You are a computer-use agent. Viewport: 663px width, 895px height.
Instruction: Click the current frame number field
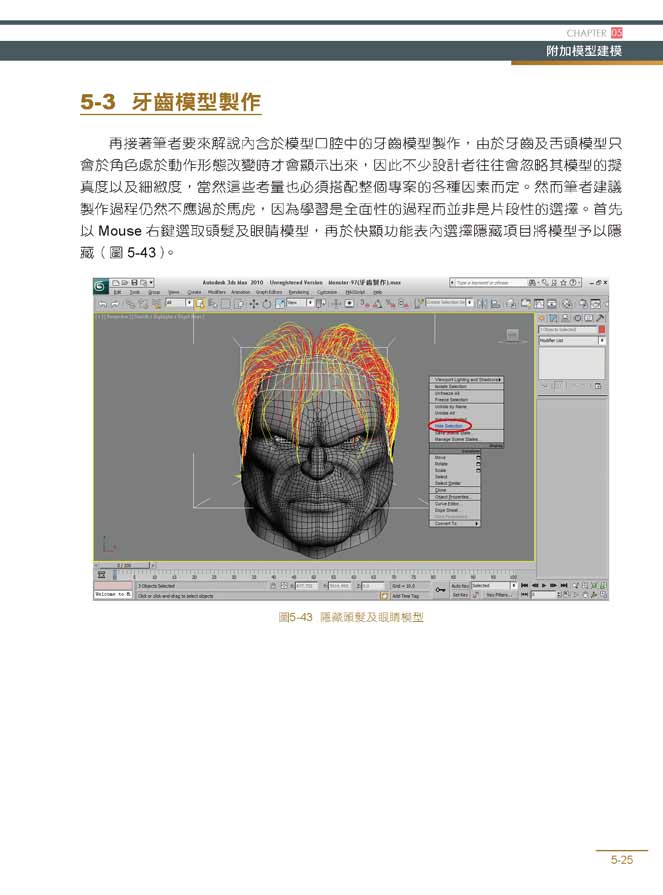[542, 595]
